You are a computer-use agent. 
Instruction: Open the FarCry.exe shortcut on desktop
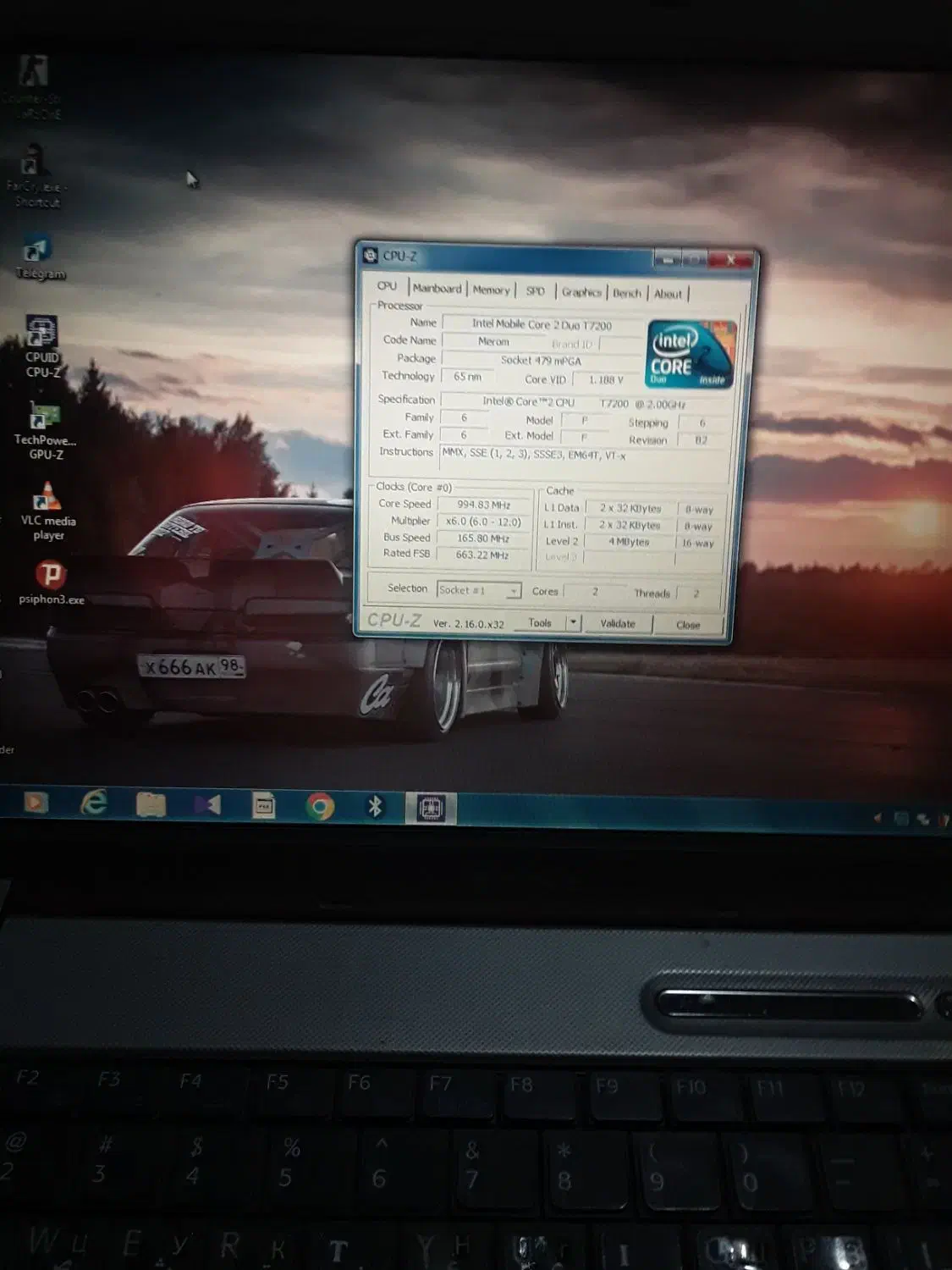click(x=33, y=162)
